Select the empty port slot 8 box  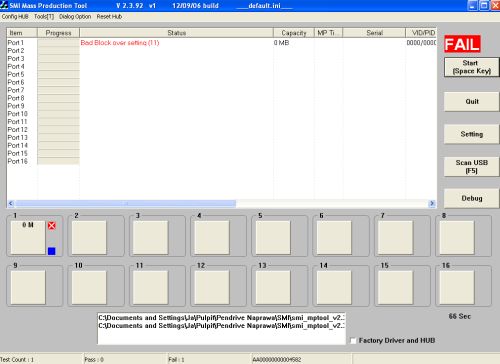tap(457, 237)
